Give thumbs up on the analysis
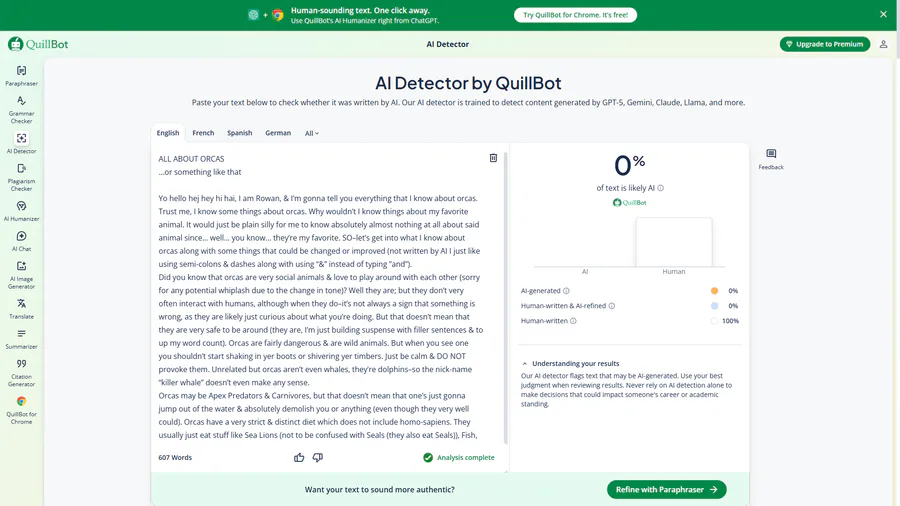The height and width of the screenshot is (506, 900). [x=299, y=457]
